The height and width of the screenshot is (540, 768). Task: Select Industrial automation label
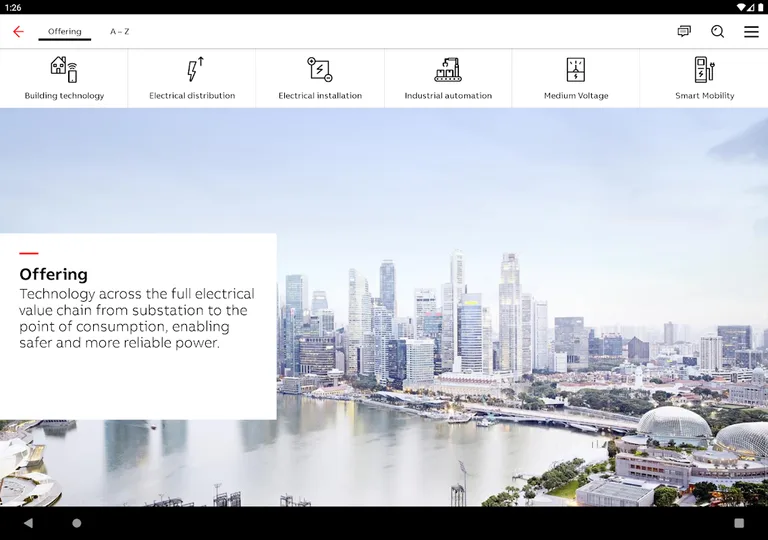[x=448, y=96]
